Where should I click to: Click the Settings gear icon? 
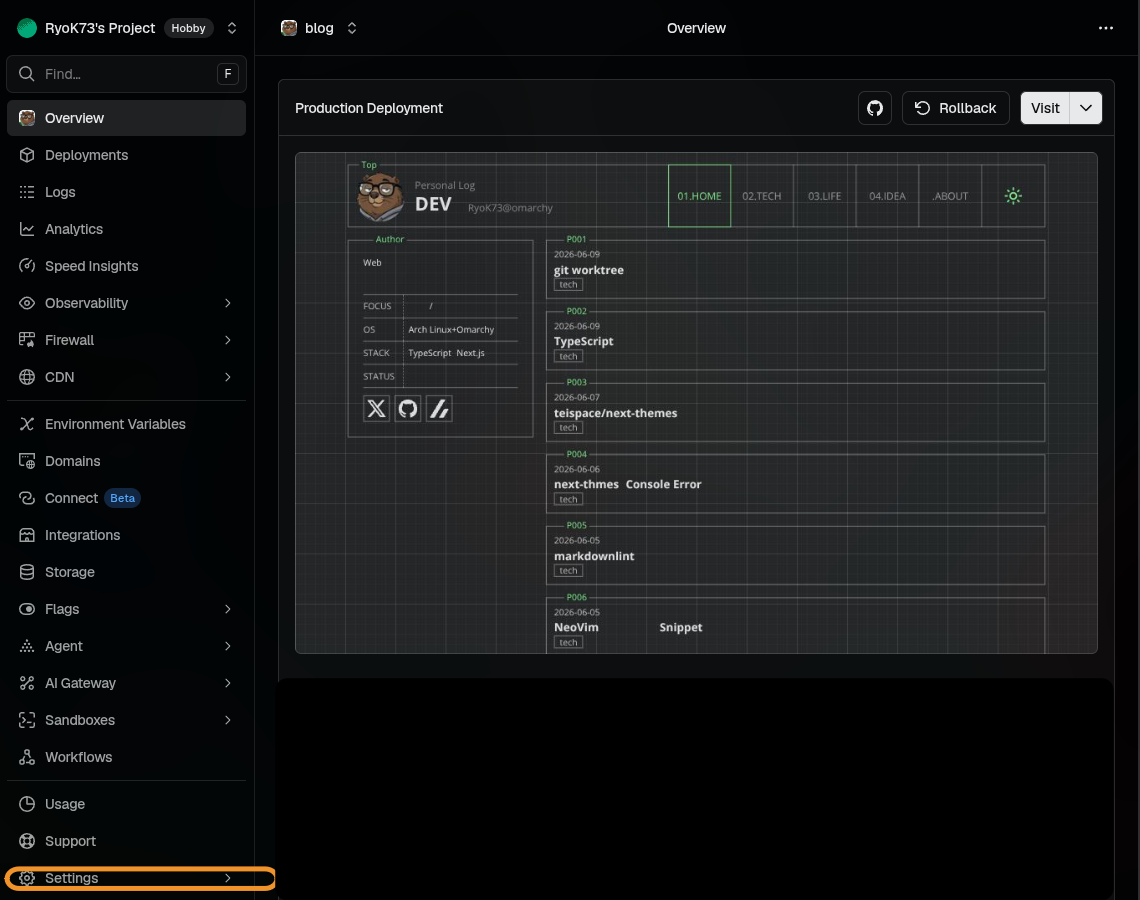pyautogui.click(x=27, y=878)
